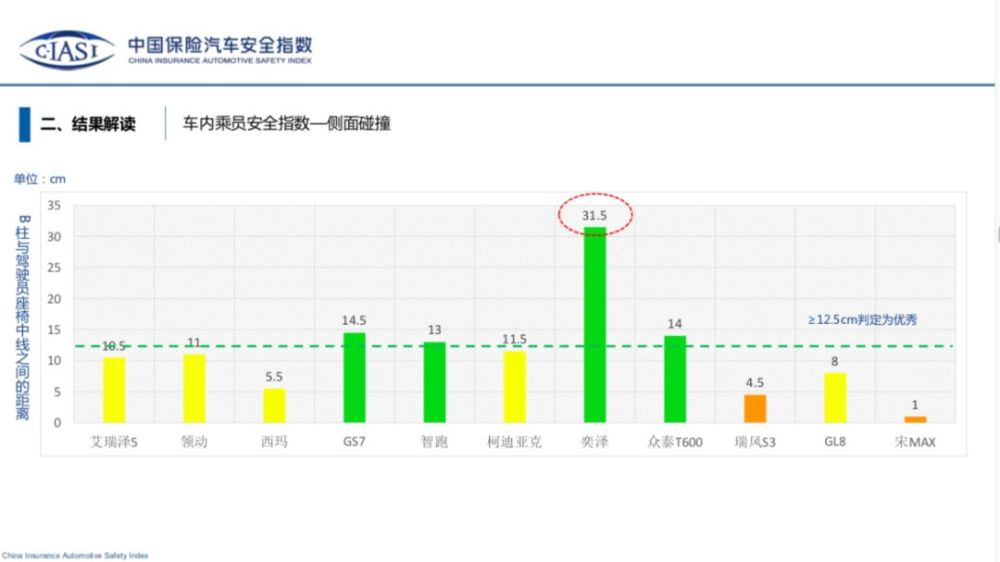Click the 35 value on the y-axis

[x=54, y=205]
